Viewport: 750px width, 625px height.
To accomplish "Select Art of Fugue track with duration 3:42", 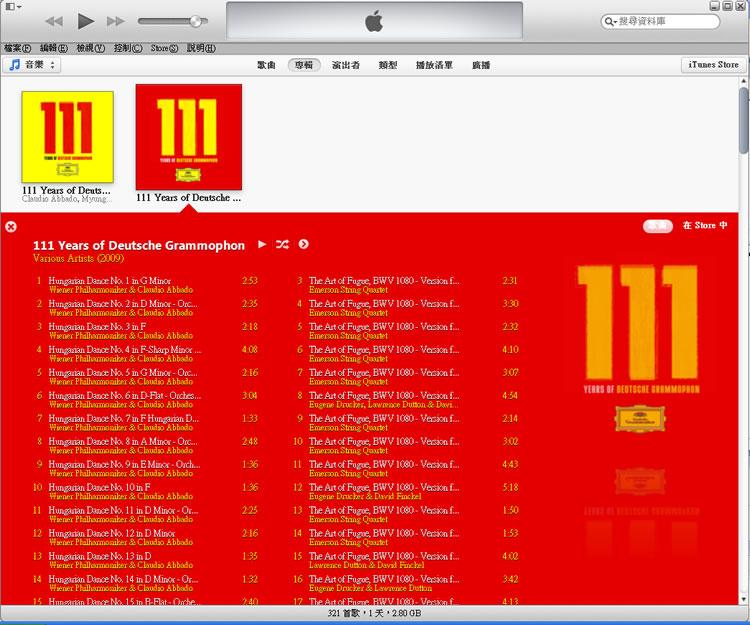I will pyautogui.click(x=384, y=579).
